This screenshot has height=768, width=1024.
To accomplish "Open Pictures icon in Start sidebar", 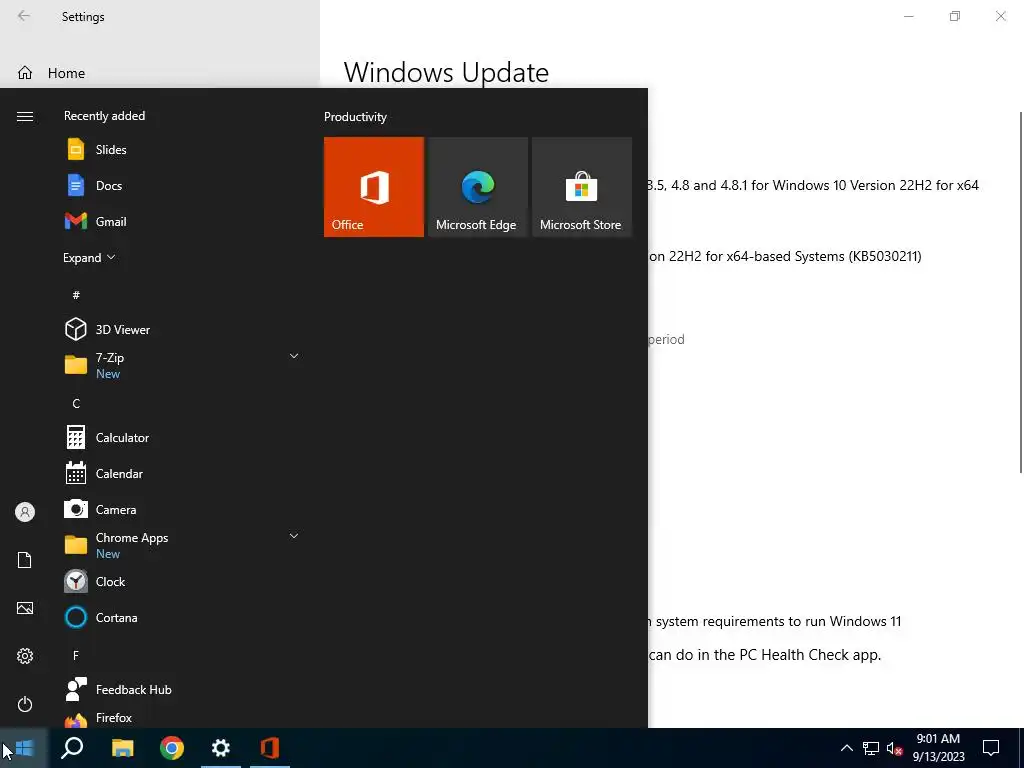I will point(25,608).
